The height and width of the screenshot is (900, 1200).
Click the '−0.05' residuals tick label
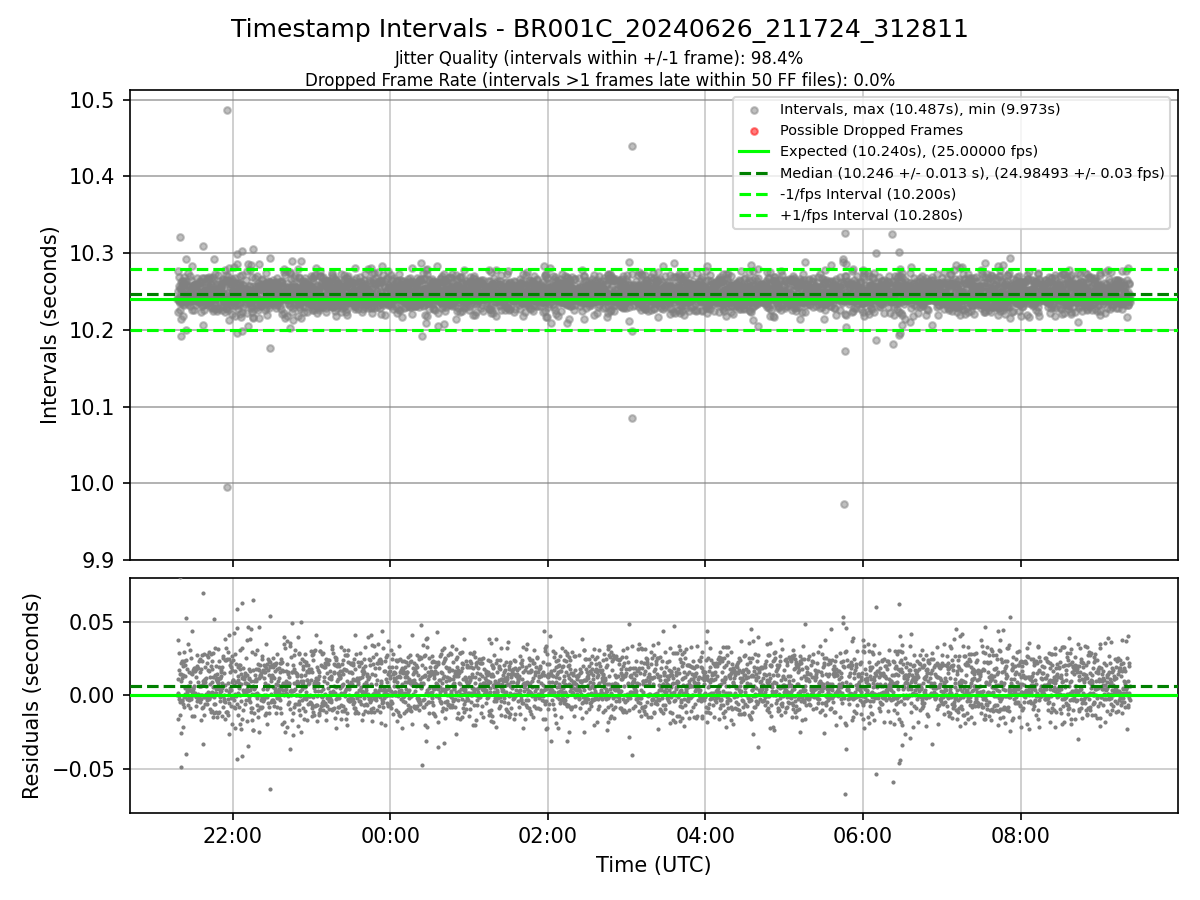point(87,769)
